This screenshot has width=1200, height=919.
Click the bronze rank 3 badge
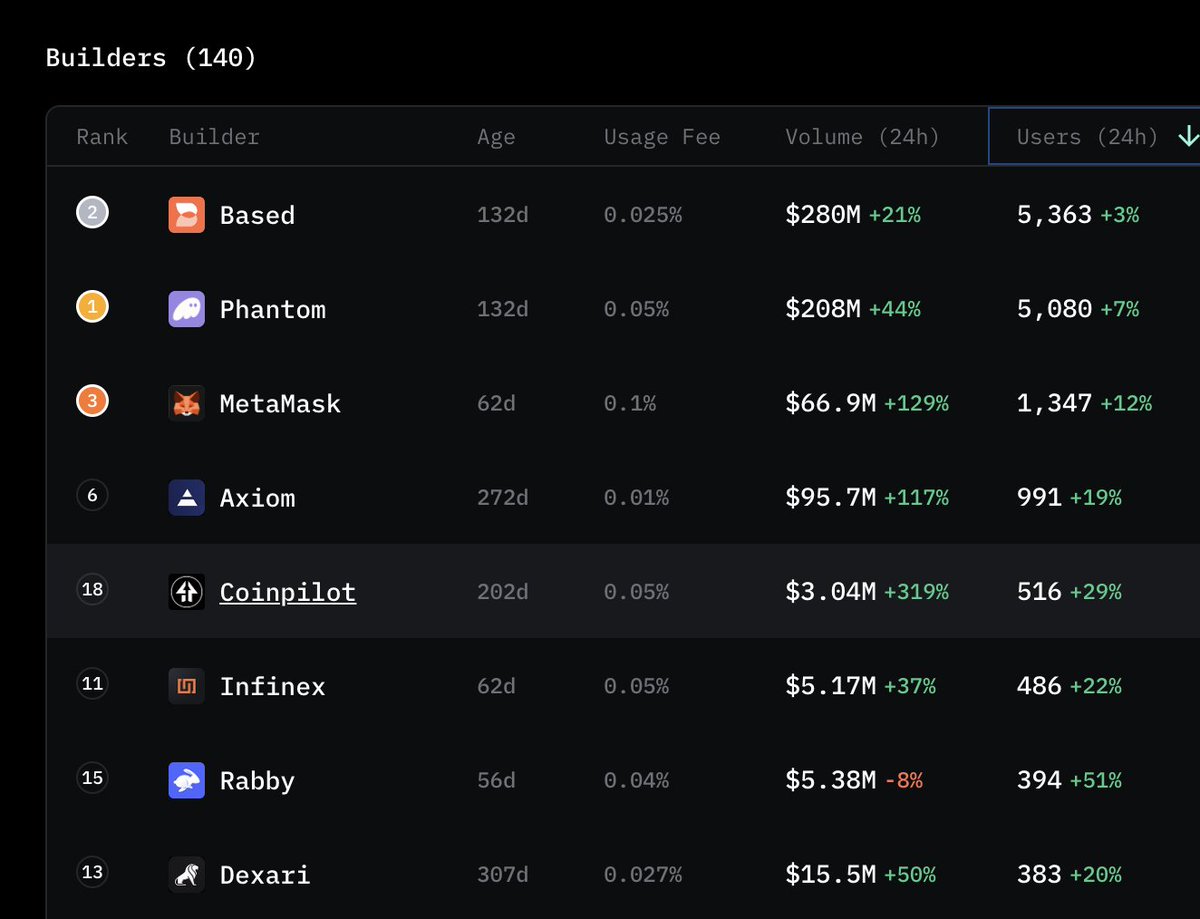[92, 401]
